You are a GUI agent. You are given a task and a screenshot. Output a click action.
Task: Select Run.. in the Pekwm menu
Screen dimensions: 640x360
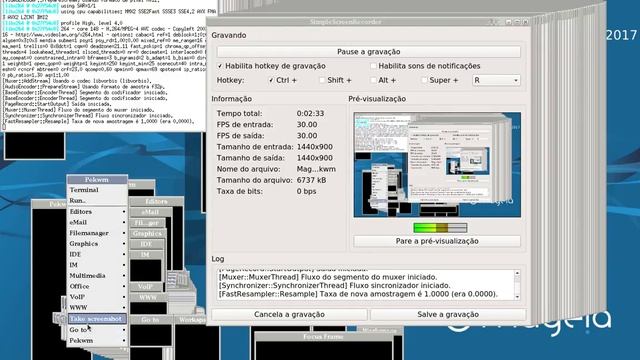click(97, 200)
